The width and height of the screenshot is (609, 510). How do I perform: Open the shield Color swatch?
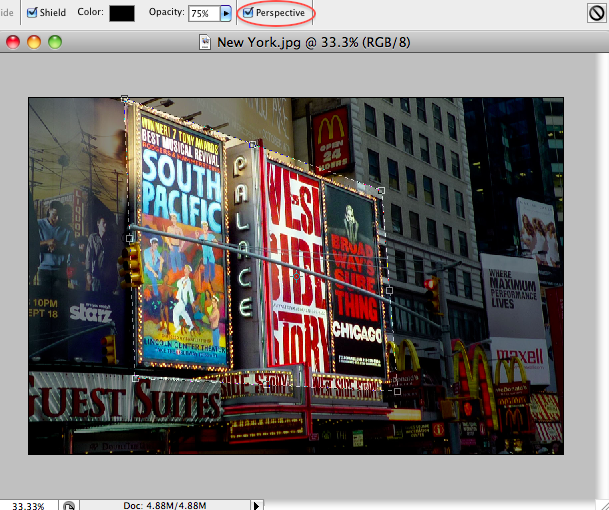[x=122, y=13]
